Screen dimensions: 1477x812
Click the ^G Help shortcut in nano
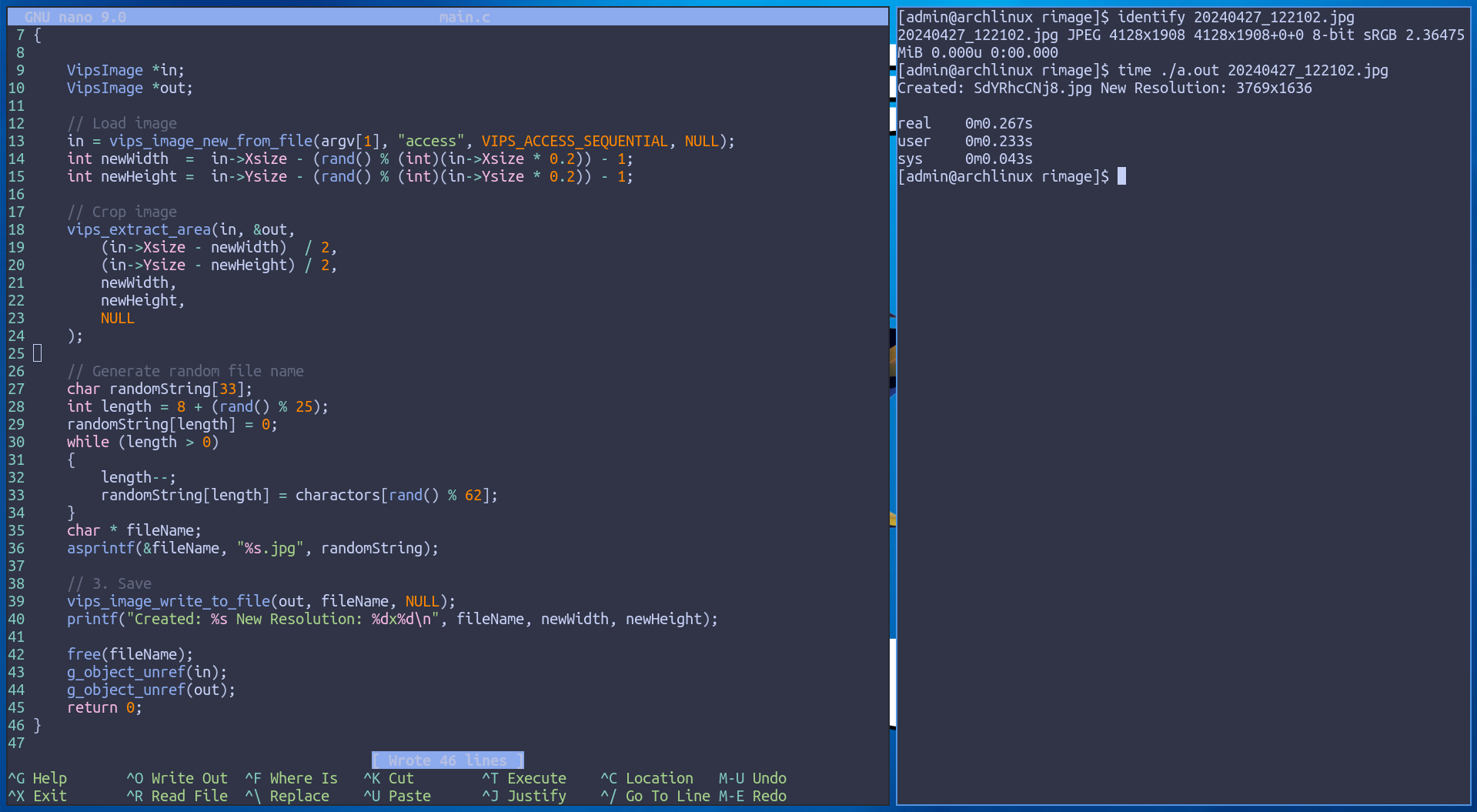point(38,778)
